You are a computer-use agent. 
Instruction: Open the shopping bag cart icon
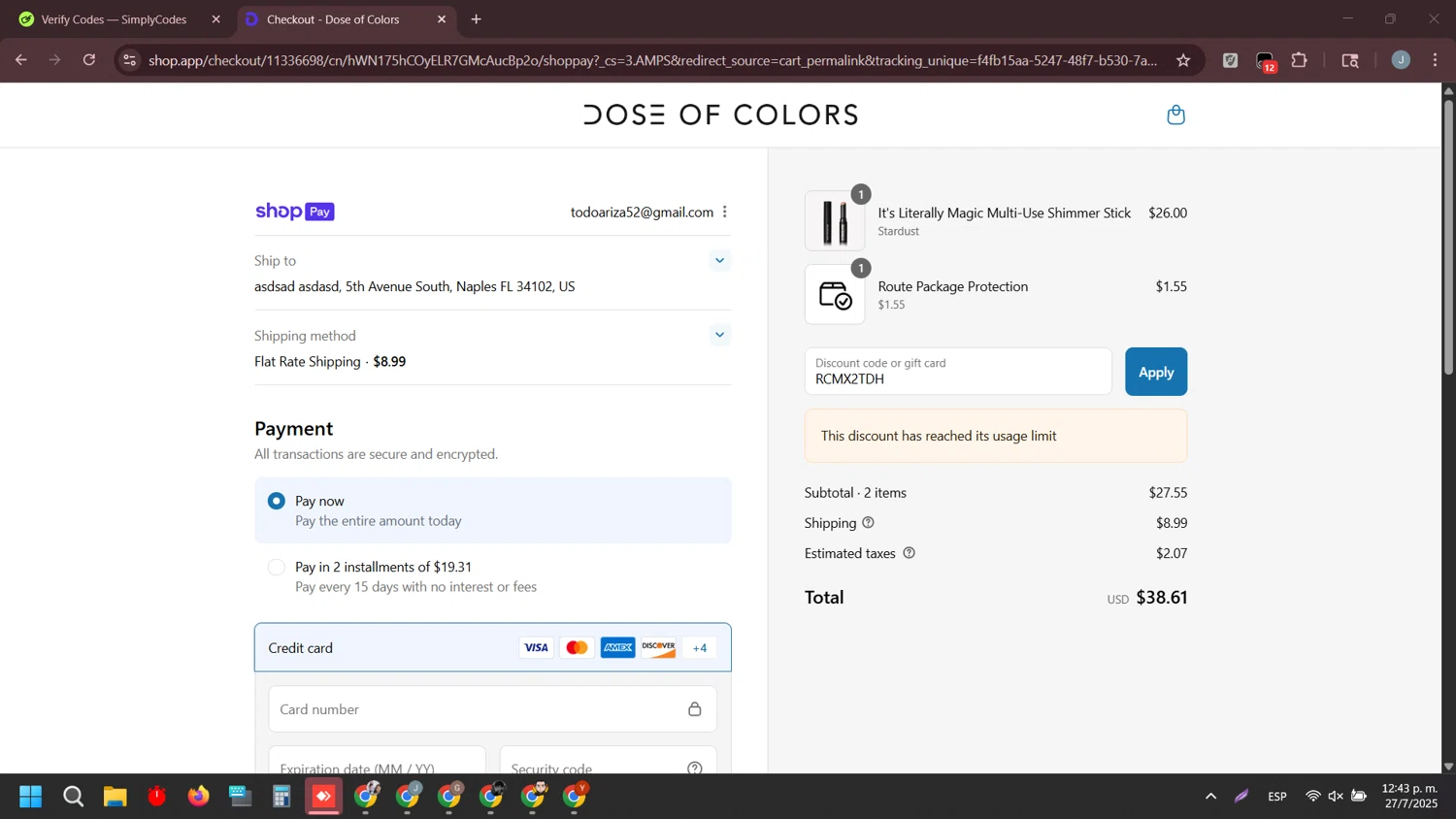click(x=1175, y=115)
